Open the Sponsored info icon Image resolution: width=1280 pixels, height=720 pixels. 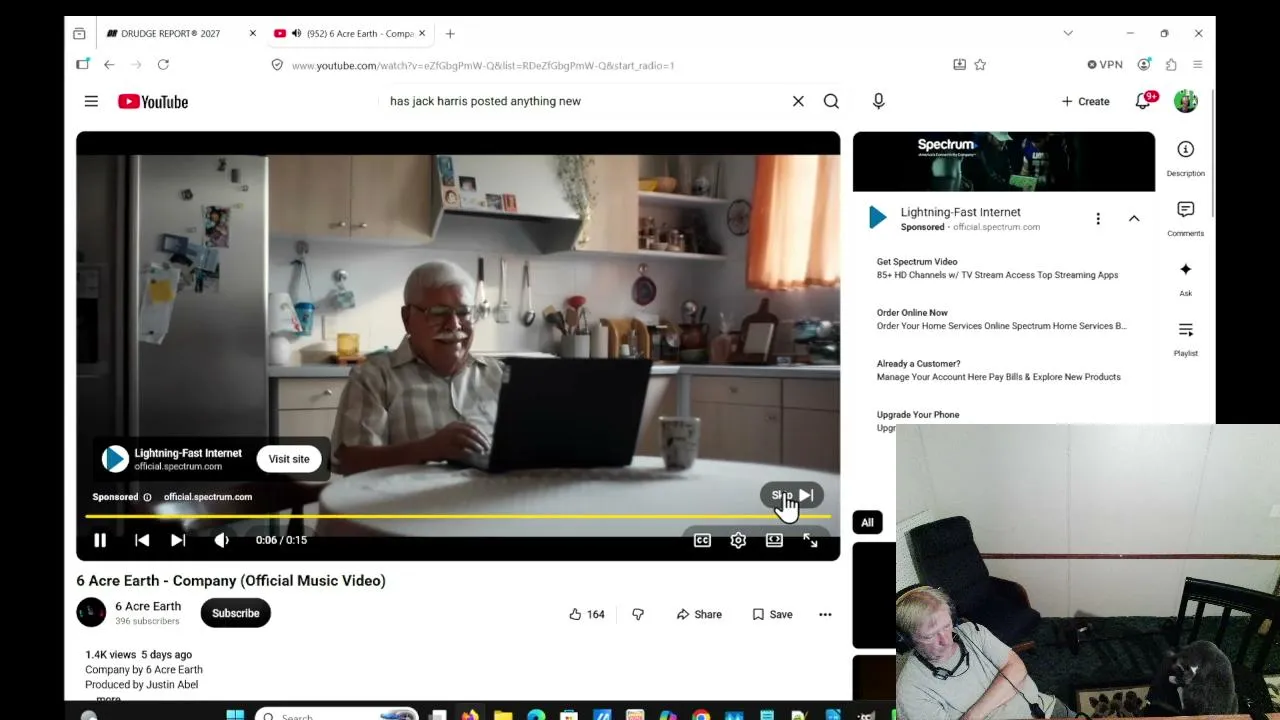pos(147,497)
